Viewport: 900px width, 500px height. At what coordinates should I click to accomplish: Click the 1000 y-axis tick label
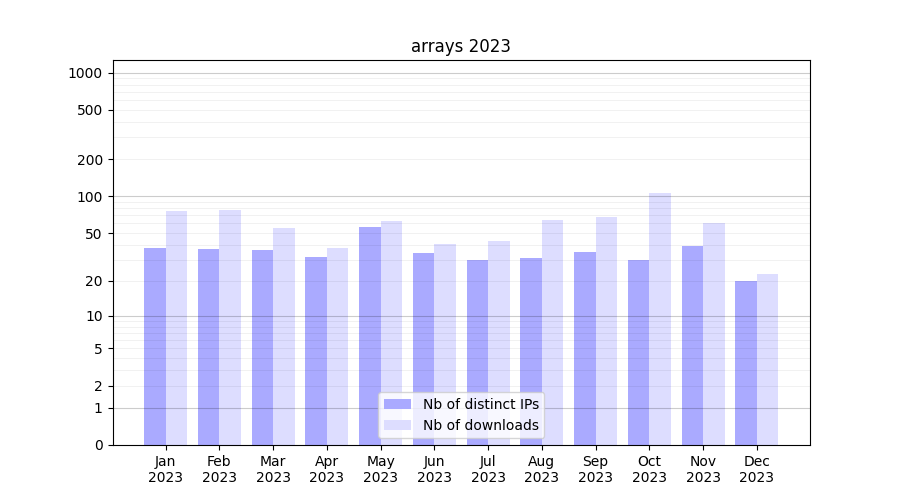click(x=85, y=73)
